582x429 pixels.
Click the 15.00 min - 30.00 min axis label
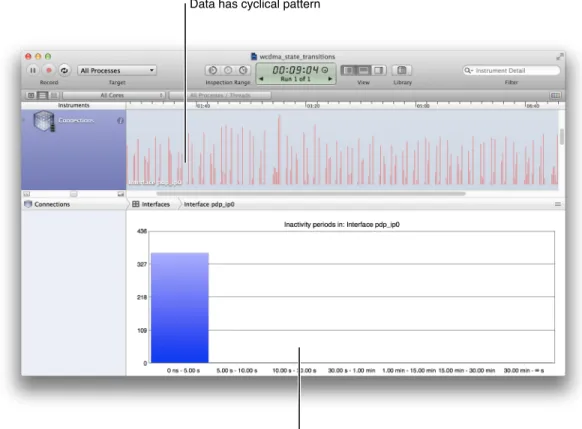coord(467,370)
